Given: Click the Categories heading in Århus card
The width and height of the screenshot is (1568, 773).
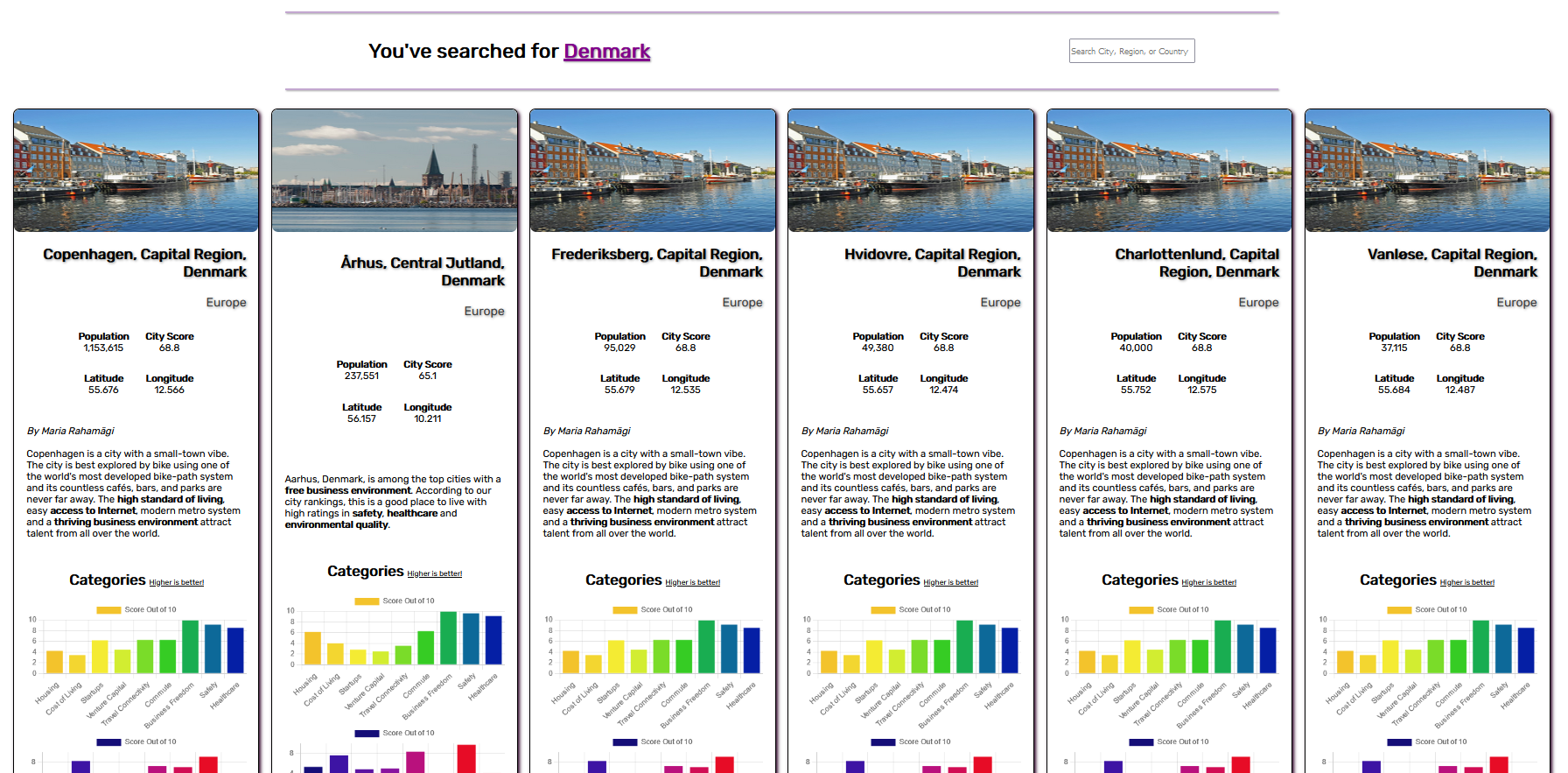Looking at the screenshot, I should [x=365, y=571].
